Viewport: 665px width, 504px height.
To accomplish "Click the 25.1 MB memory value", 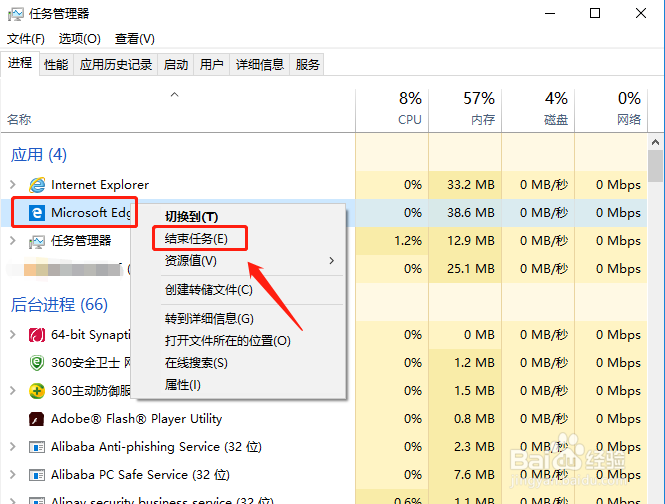I will 471,269.
